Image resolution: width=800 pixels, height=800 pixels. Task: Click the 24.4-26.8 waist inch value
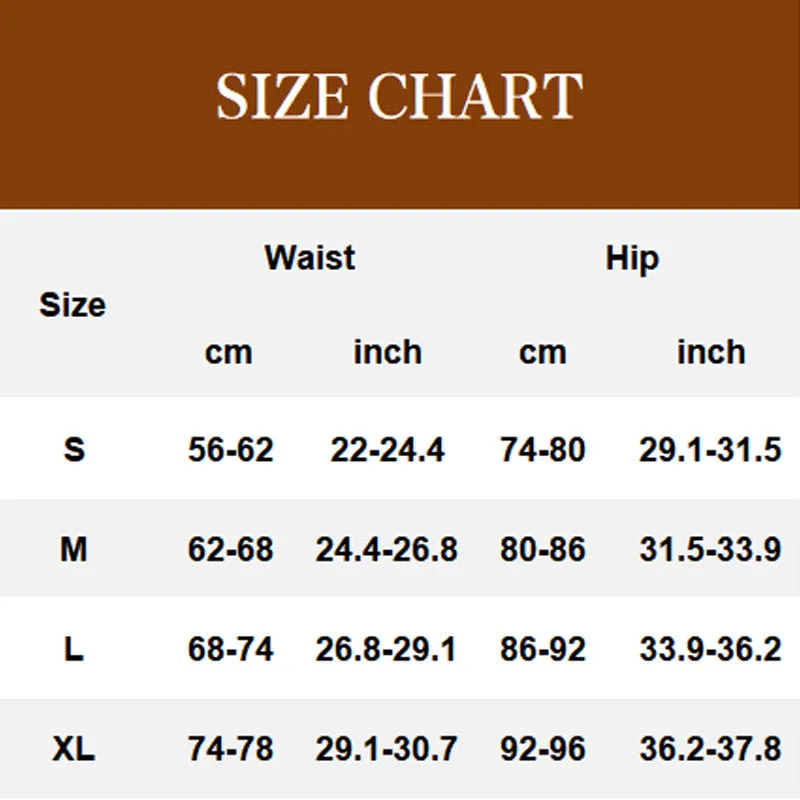[386, 549]
